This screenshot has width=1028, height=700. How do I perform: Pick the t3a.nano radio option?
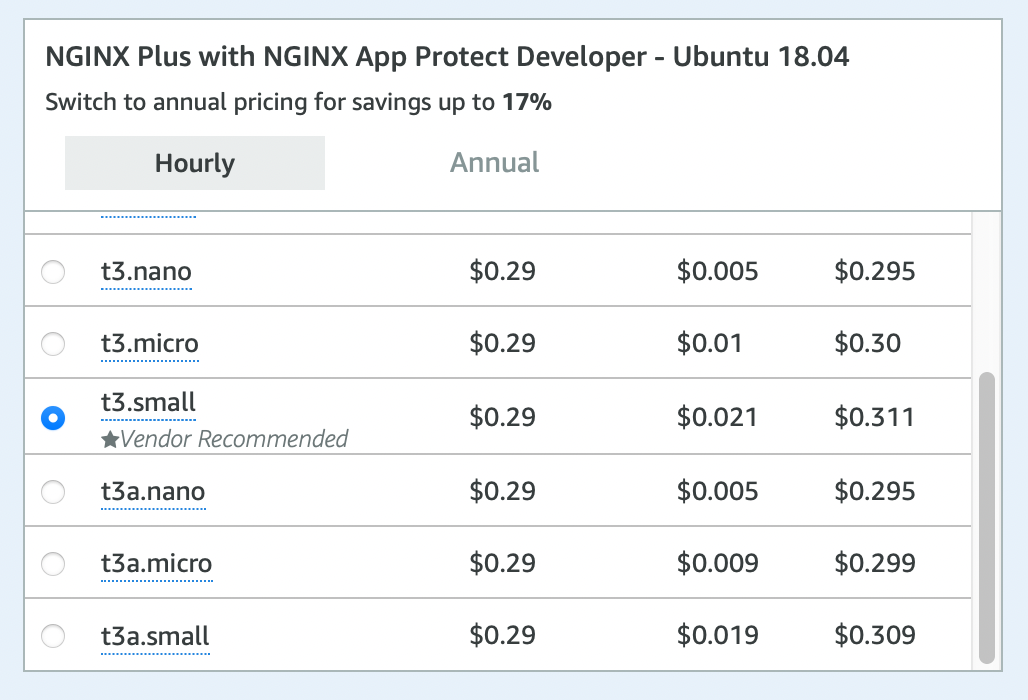tap(53, 491)
